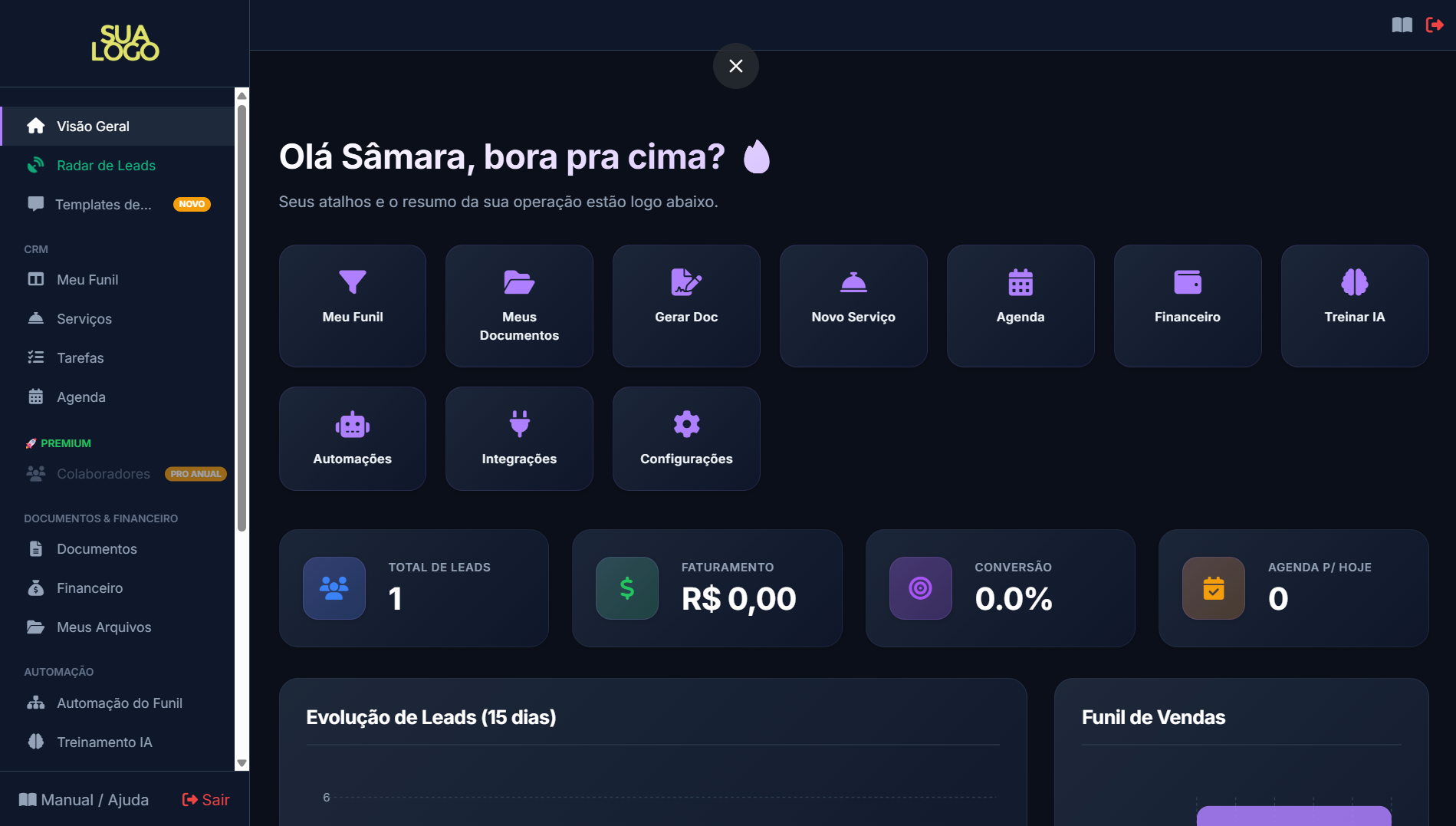This screenshot has height=826, width=1456.
Task: Click Manual / Ajuda at sidebar bottom
Action: coord(83,799)
